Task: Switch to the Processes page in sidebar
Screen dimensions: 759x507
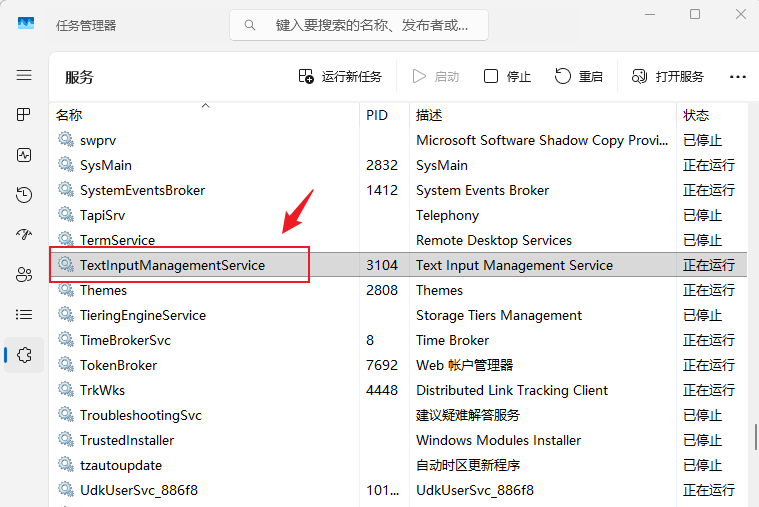Action: point(24,115)
